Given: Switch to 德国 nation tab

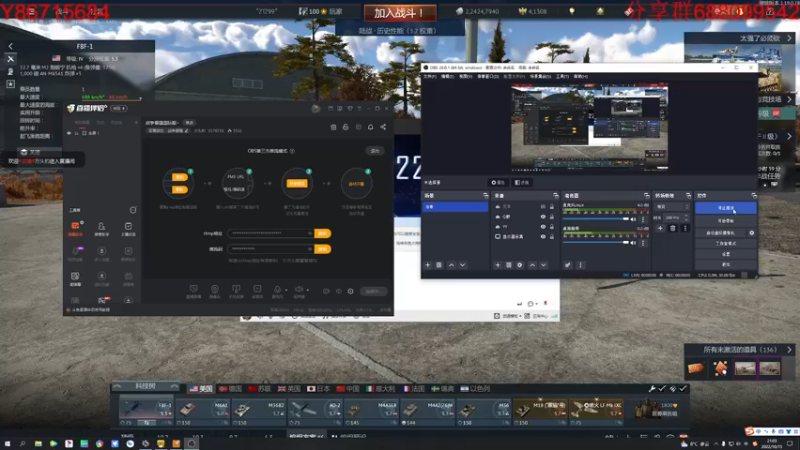Looking at the screenshot, I should [x=231, y=389].
